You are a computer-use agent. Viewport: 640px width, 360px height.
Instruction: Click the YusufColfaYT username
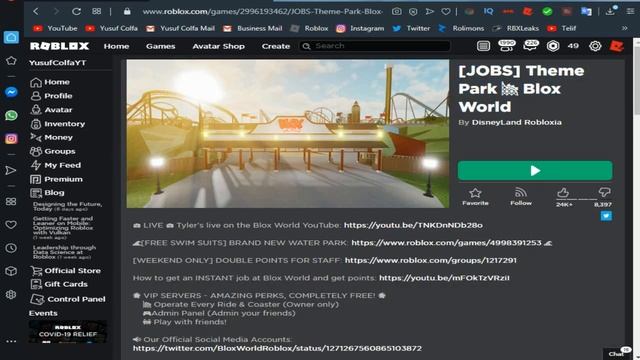coord(58,62)
